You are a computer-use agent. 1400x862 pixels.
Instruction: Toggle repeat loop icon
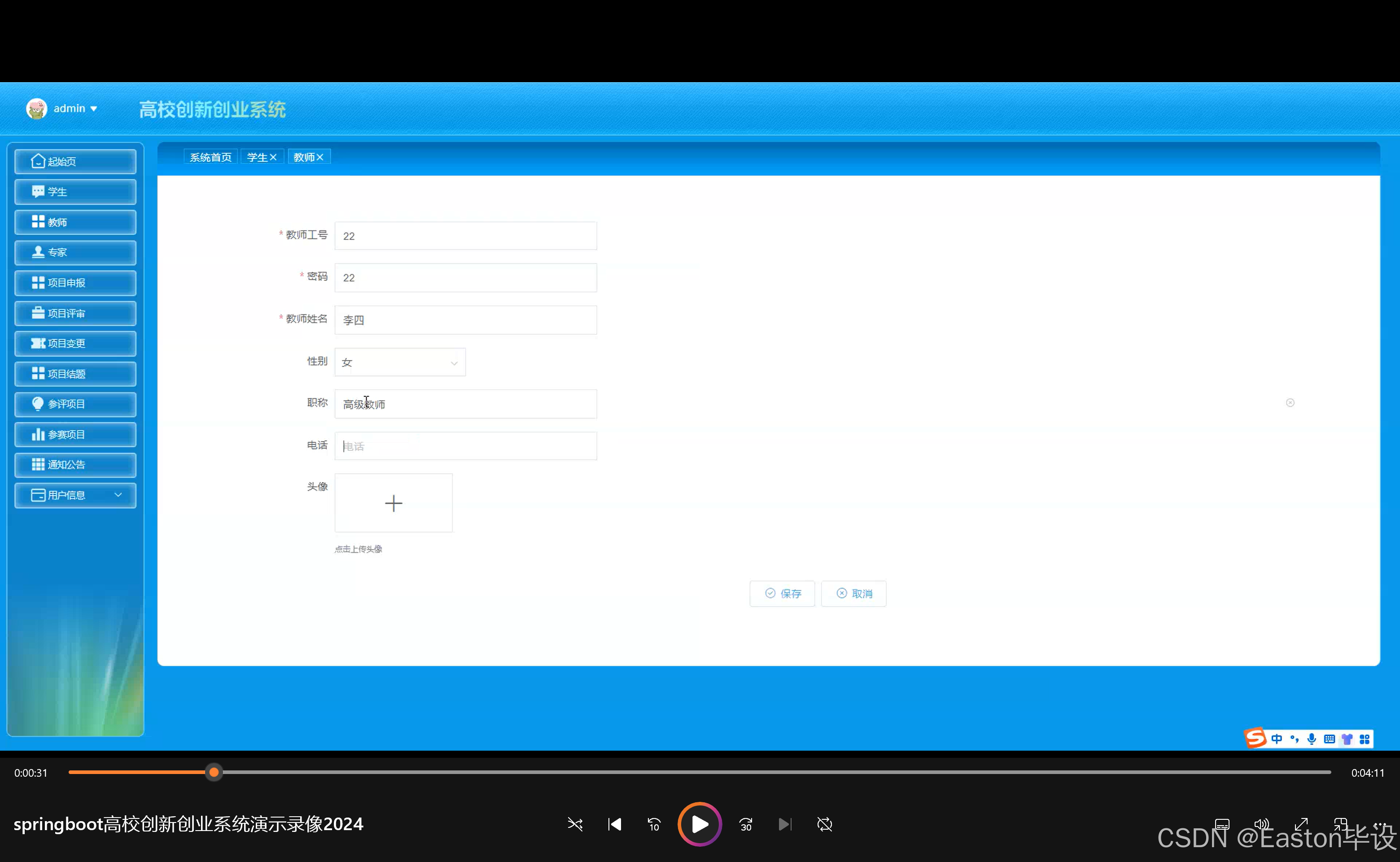[824, 824]
